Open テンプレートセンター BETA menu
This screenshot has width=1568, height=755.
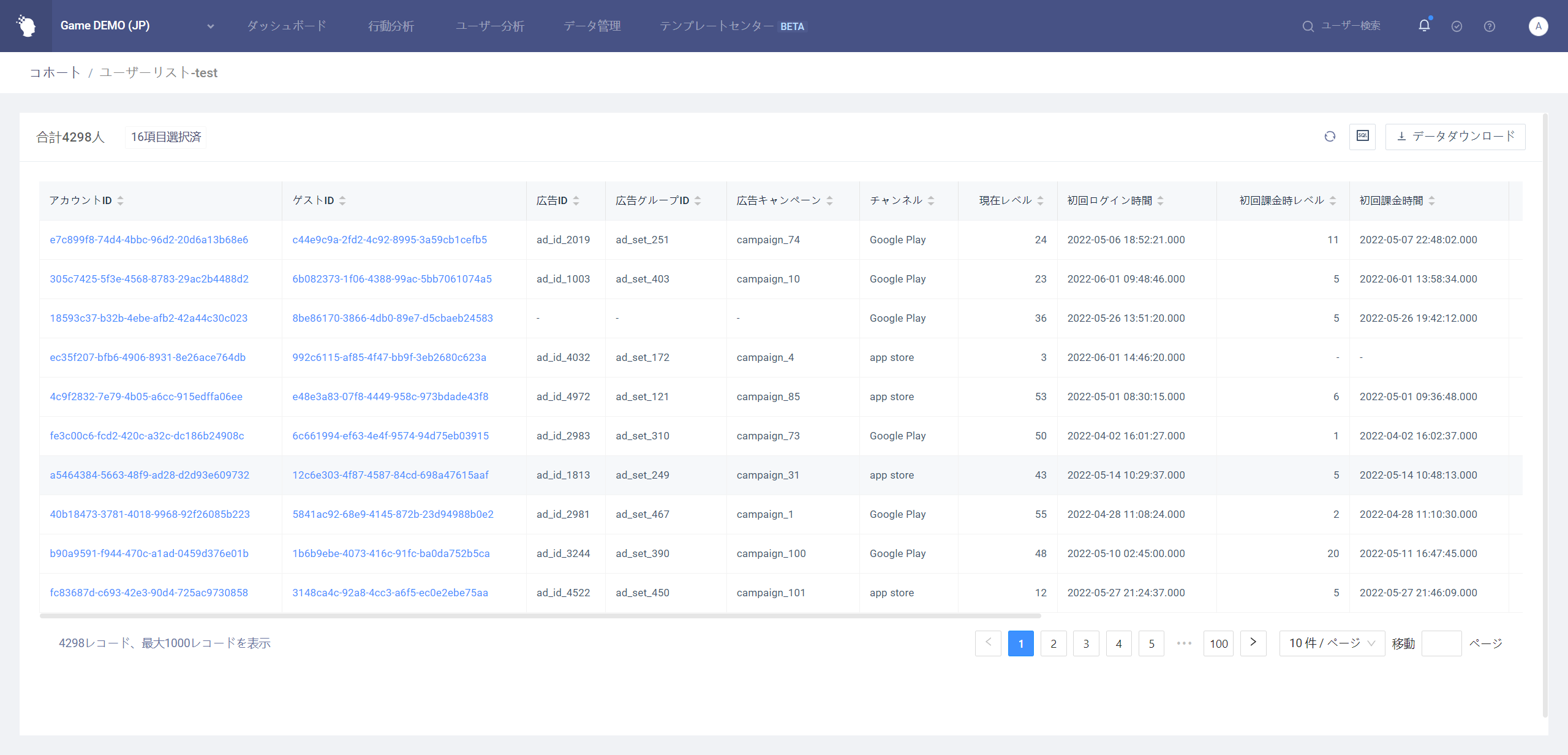coord(733,26)
